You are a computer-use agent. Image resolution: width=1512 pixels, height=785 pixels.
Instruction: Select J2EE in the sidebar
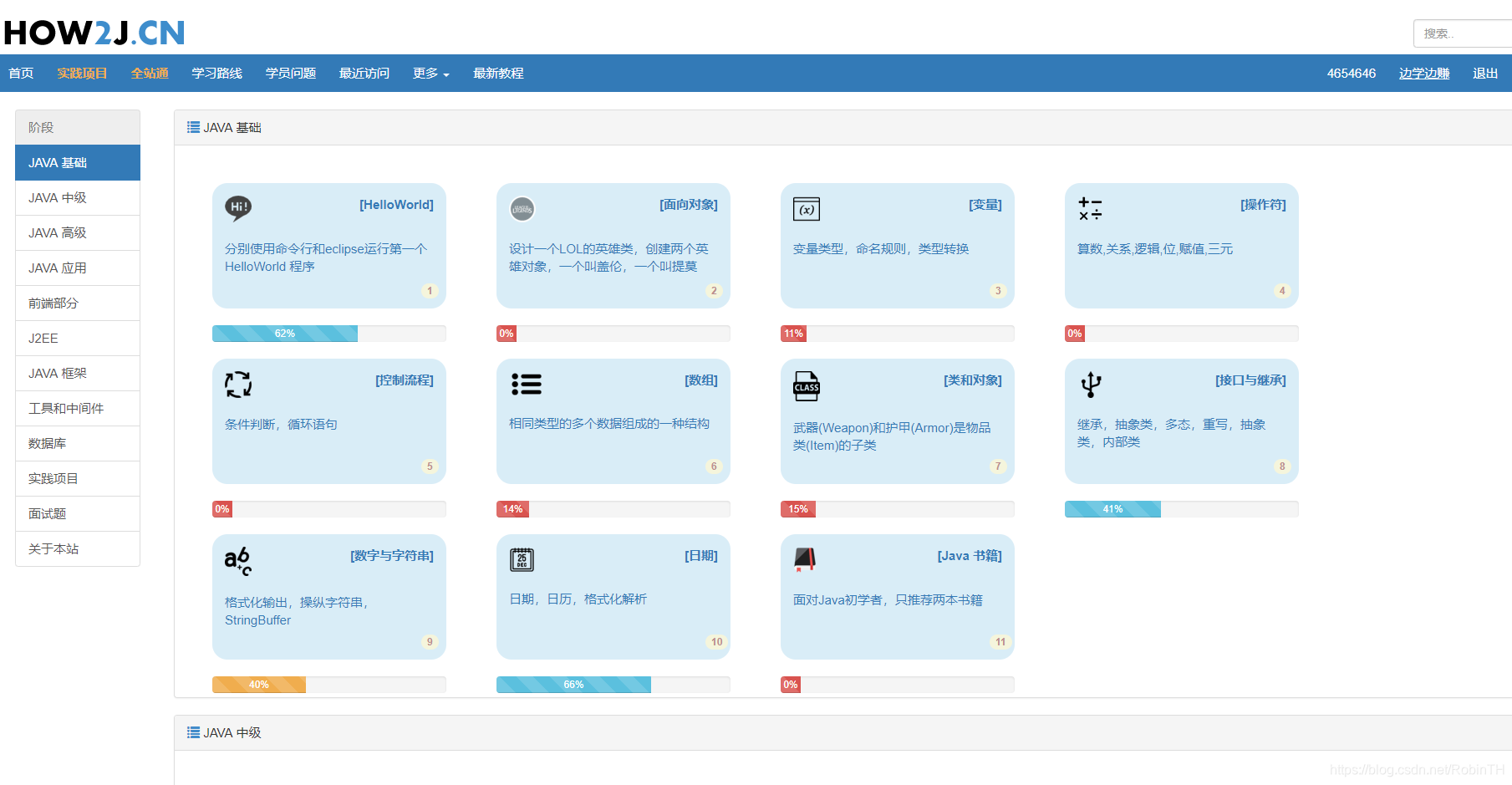click(x=78, y=339)
